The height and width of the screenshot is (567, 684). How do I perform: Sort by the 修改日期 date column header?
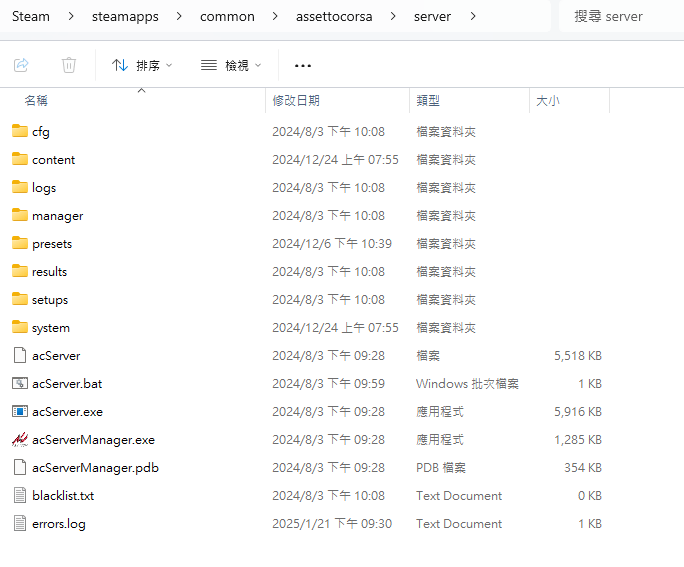[x=337, y=101]
